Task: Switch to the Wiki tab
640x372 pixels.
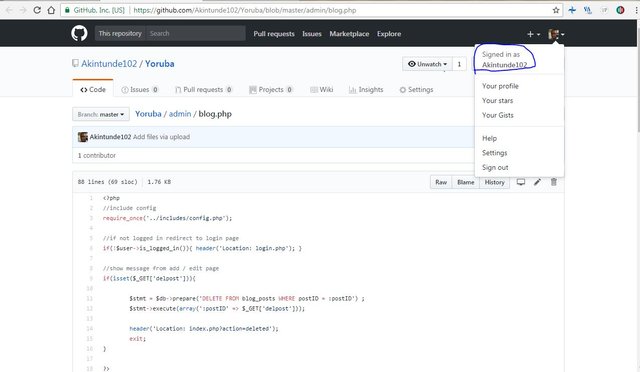Action: 322,89
